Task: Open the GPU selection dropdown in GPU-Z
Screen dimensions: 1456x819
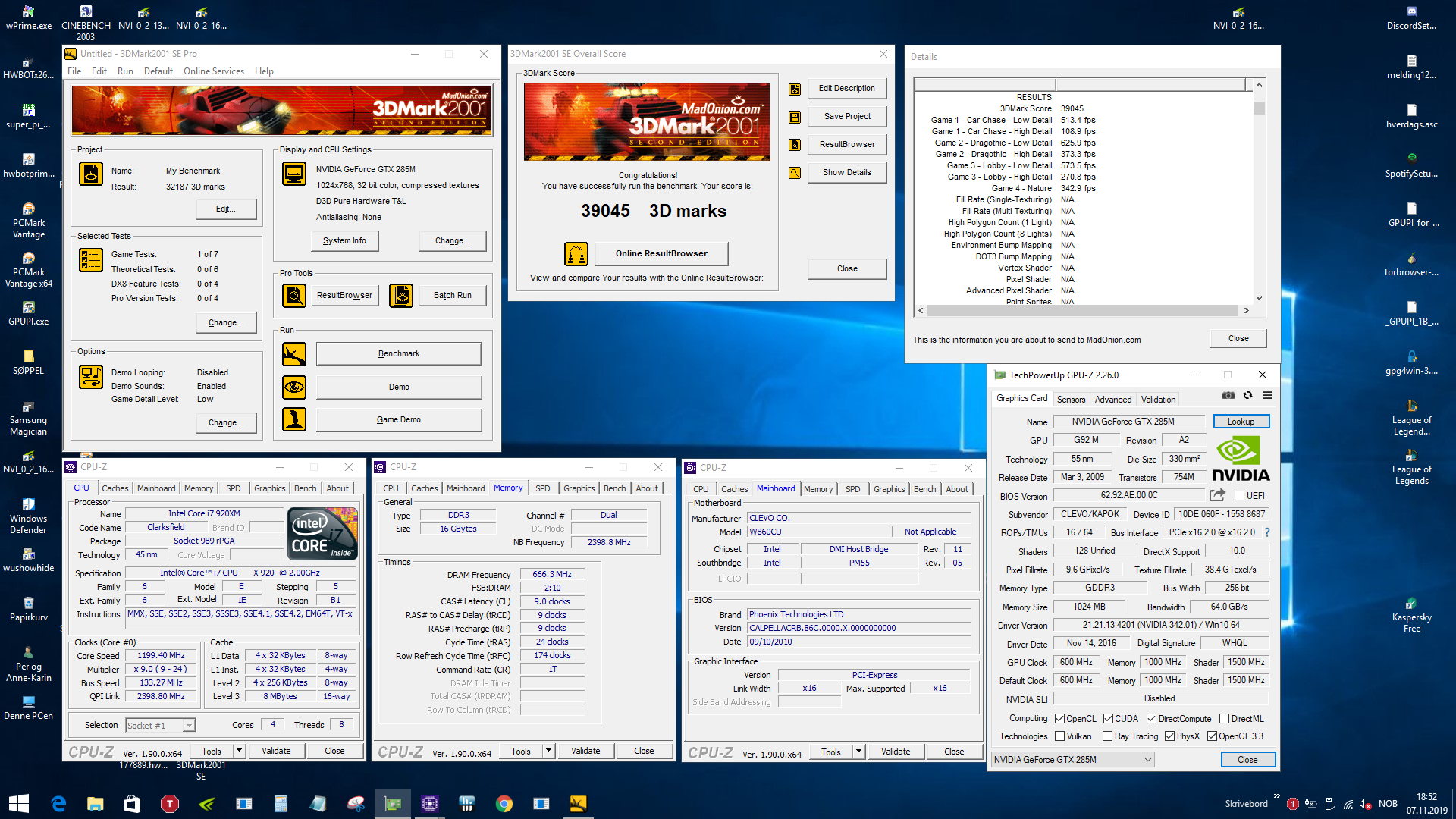Action: [x=1073, y=760]
